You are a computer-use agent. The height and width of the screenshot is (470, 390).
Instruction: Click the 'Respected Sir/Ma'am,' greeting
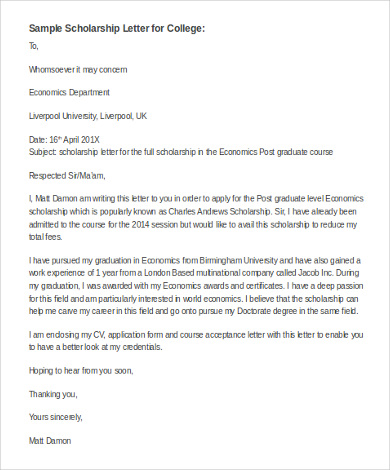coord(67,176)
